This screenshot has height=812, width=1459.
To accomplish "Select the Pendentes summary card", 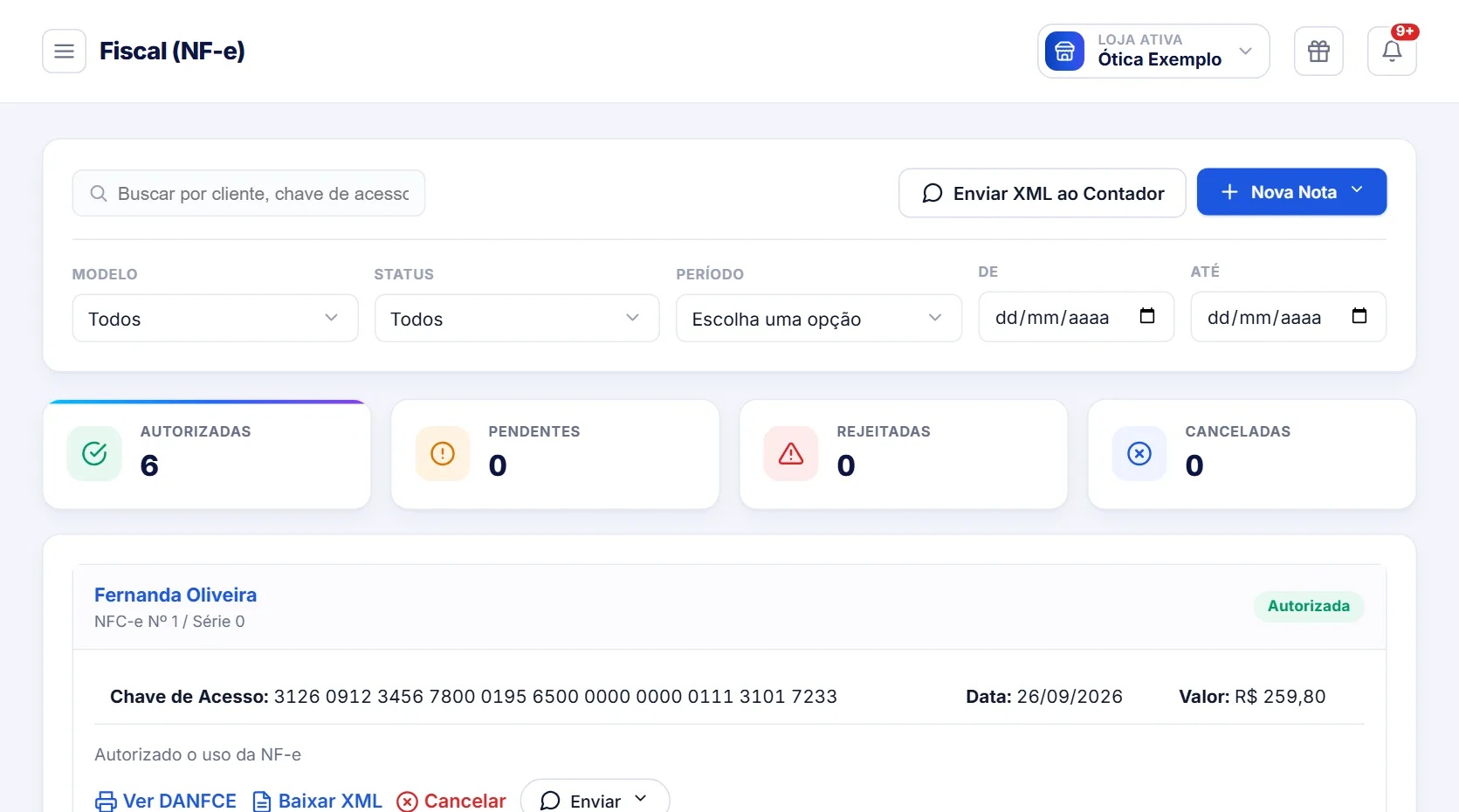I will (555, 454).
